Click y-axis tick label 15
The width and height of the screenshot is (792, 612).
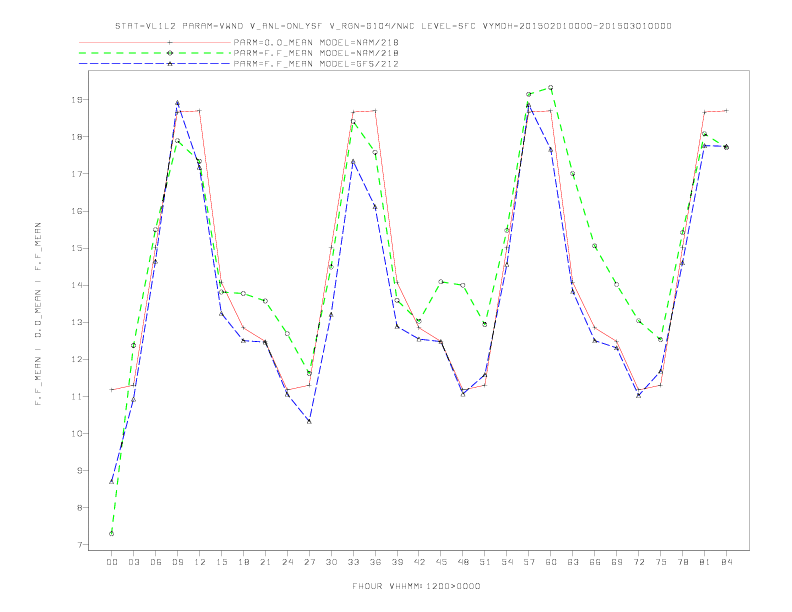pyautogui.click(x=77, y=248)
